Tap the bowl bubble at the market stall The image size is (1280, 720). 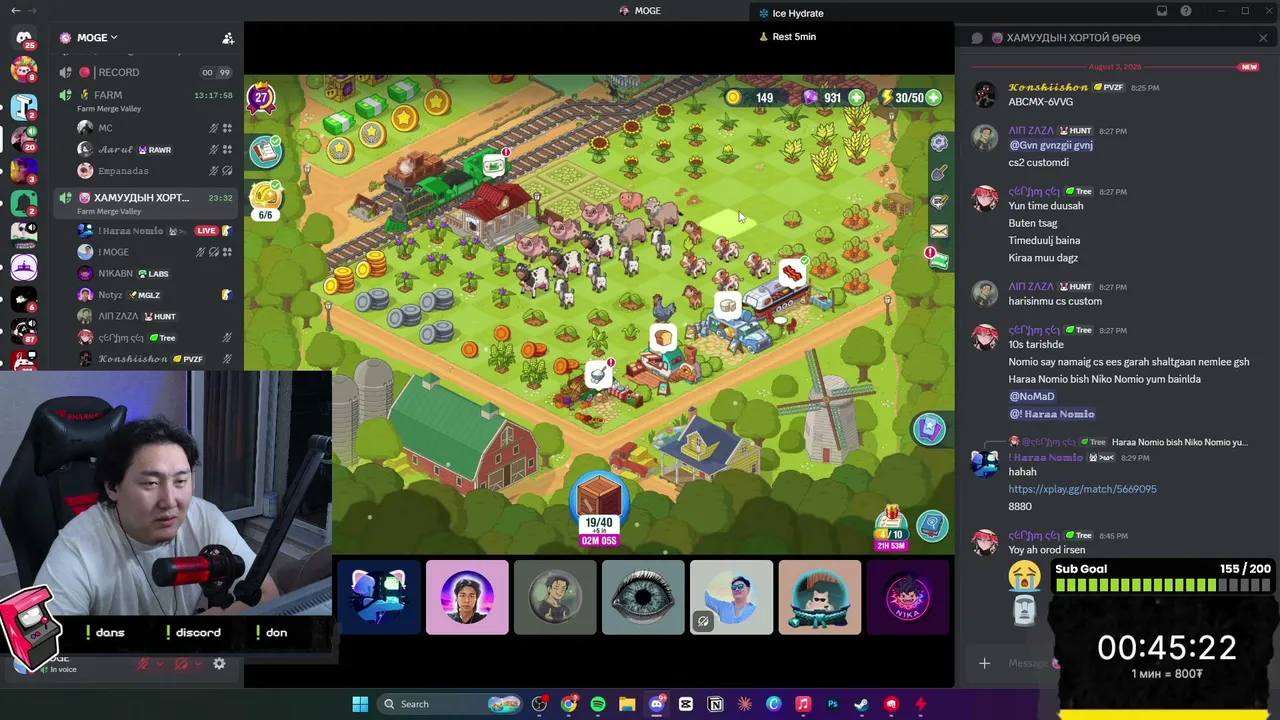click(598, 374)
